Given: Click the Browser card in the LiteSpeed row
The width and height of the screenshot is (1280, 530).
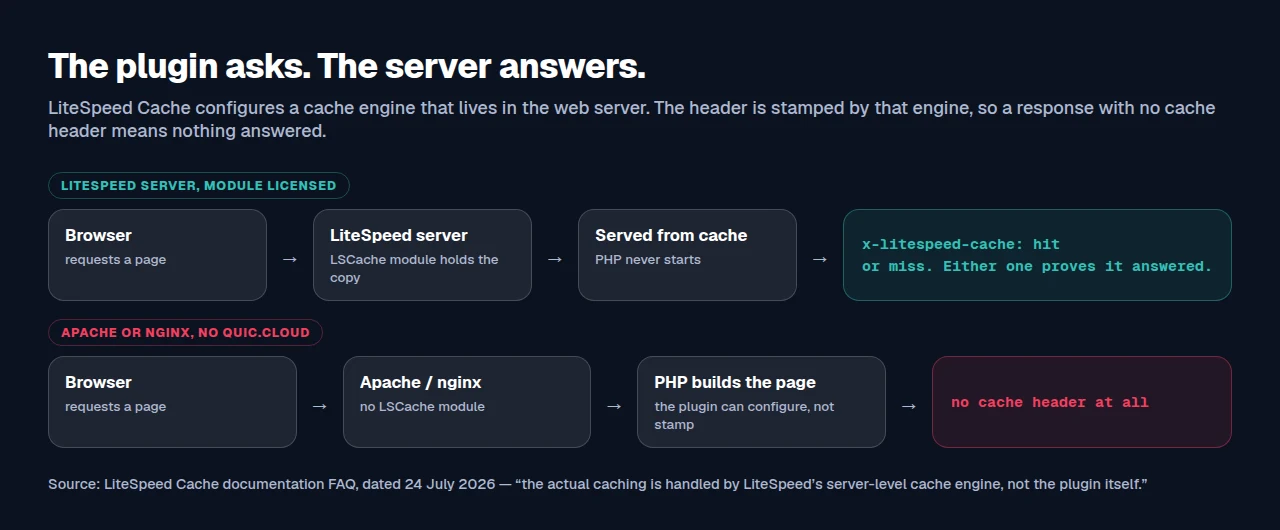Looking at the screenshot, I should [x=157, y=255].
